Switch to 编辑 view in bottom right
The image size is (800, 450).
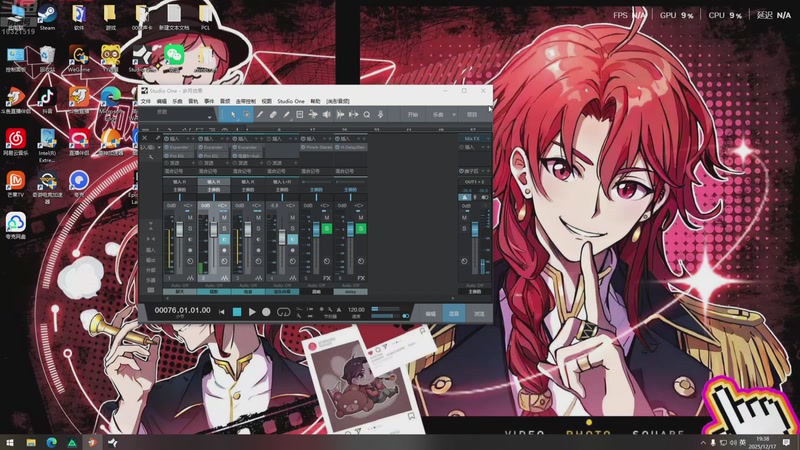click(430, 314)
